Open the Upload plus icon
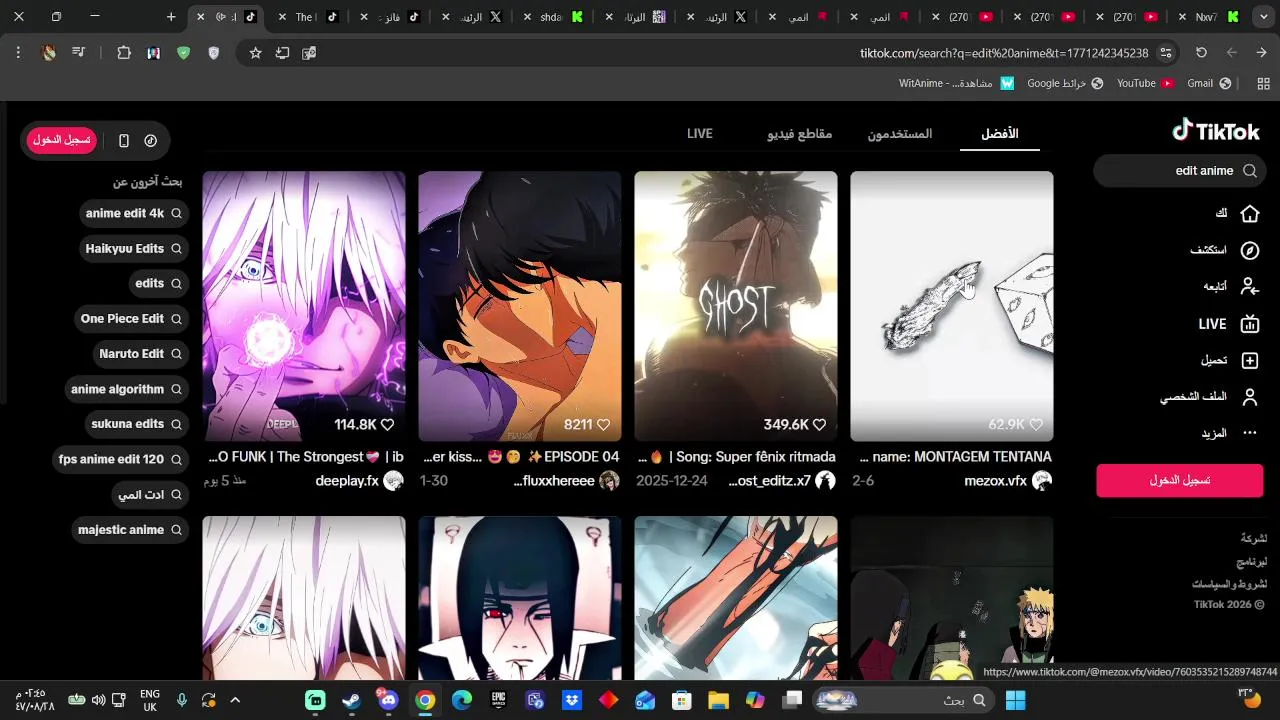Image resolution: width=1280 pixels, height=720 pixels. pyautogui.click(x=1249, y=360)
